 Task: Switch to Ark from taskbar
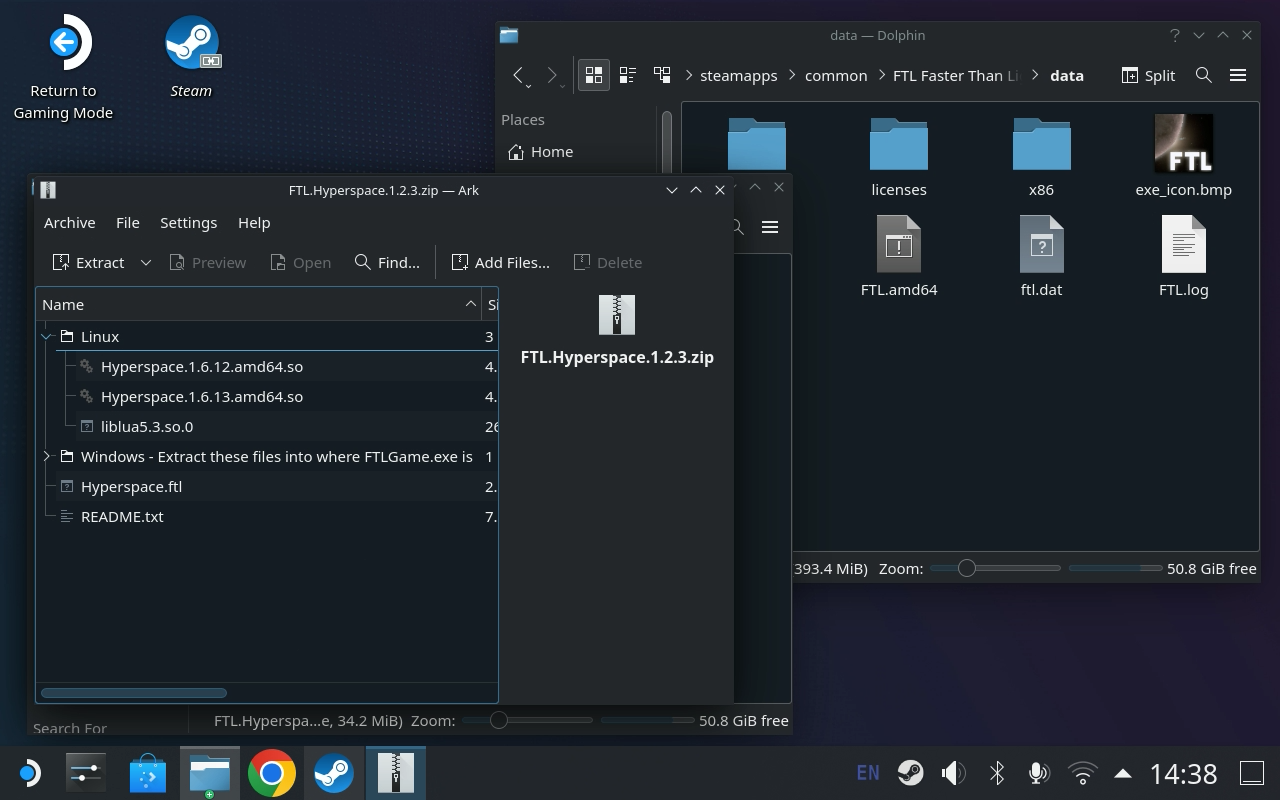click(396, 773)
